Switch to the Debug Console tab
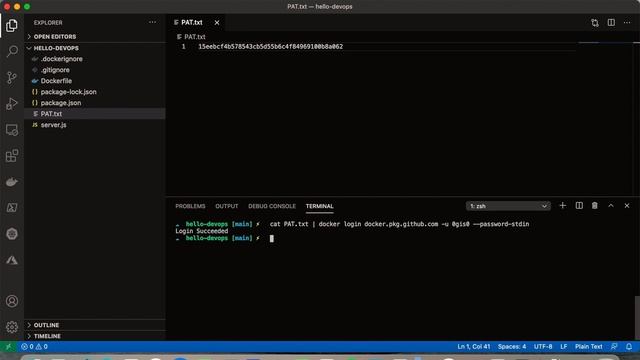The width and height of the screenshot is (640, 360). point(272,206)
